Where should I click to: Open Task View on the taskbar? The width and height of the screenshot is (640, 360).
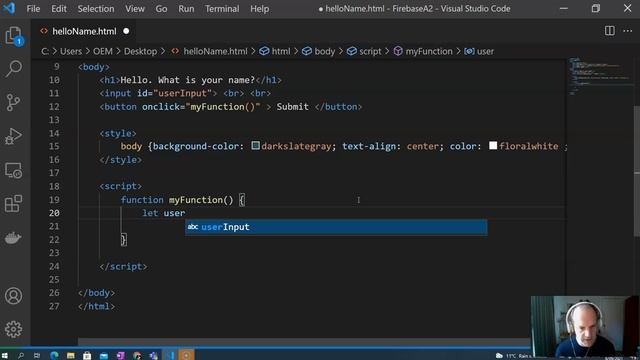click(37, 356)
